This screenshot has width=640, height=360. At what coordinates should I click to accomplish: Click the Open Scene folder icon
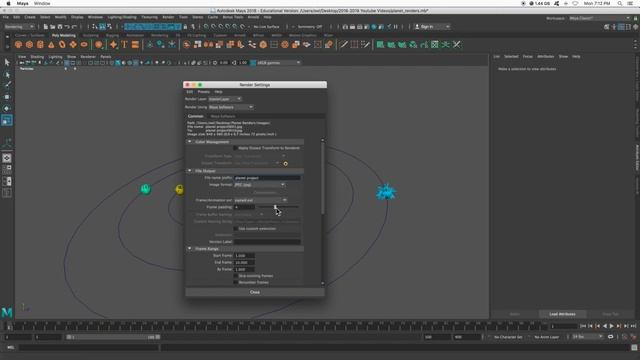coord(53,27)
